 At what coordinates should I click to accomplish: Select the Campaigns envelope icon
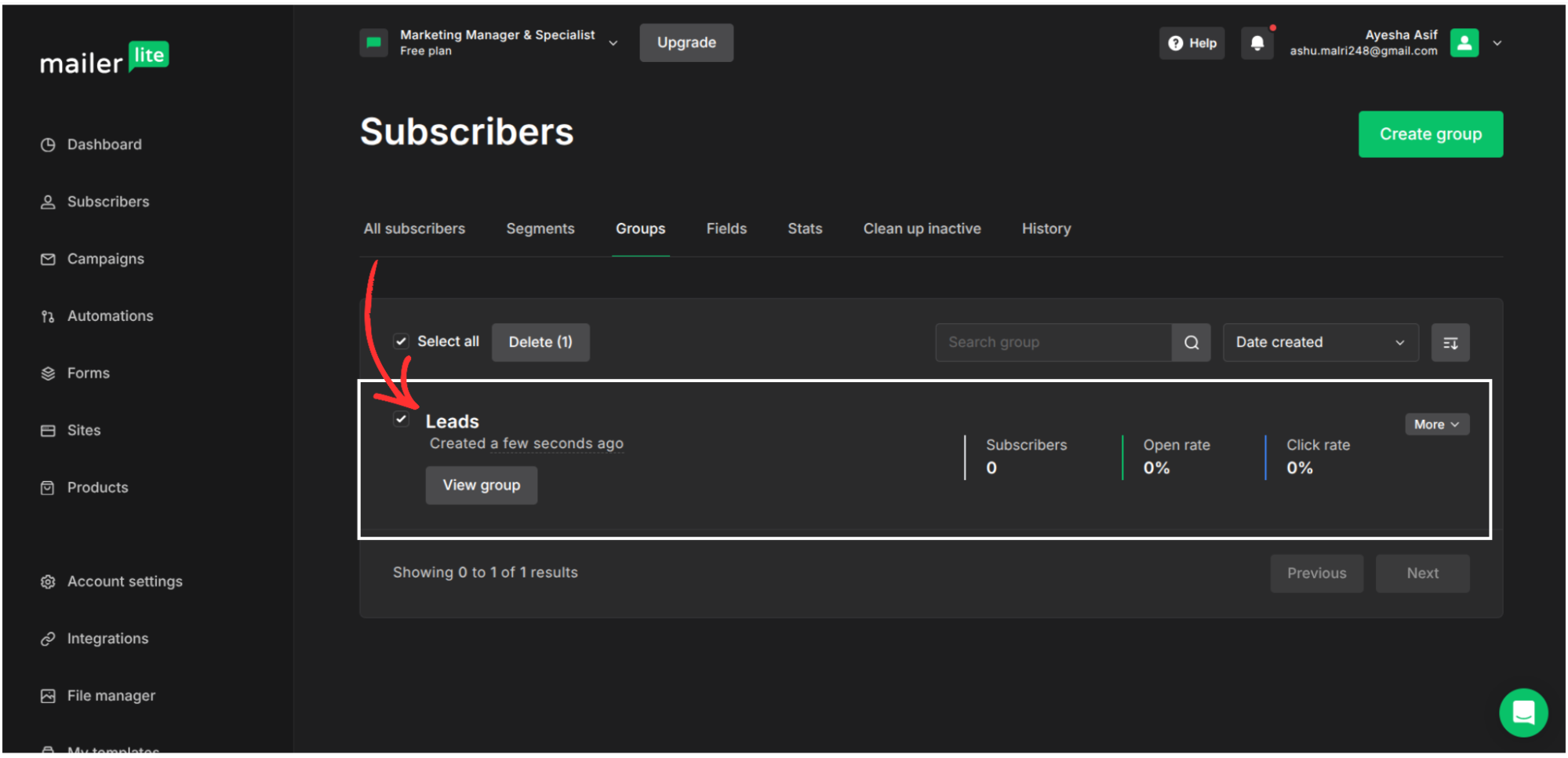[48, 258]
